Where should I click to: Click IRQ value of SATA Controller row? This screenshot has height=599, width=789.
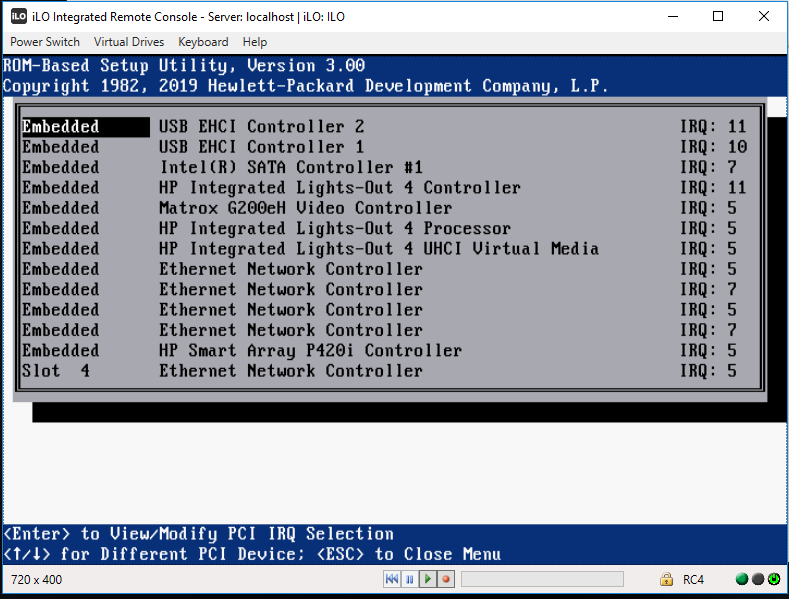coord(708,167)
